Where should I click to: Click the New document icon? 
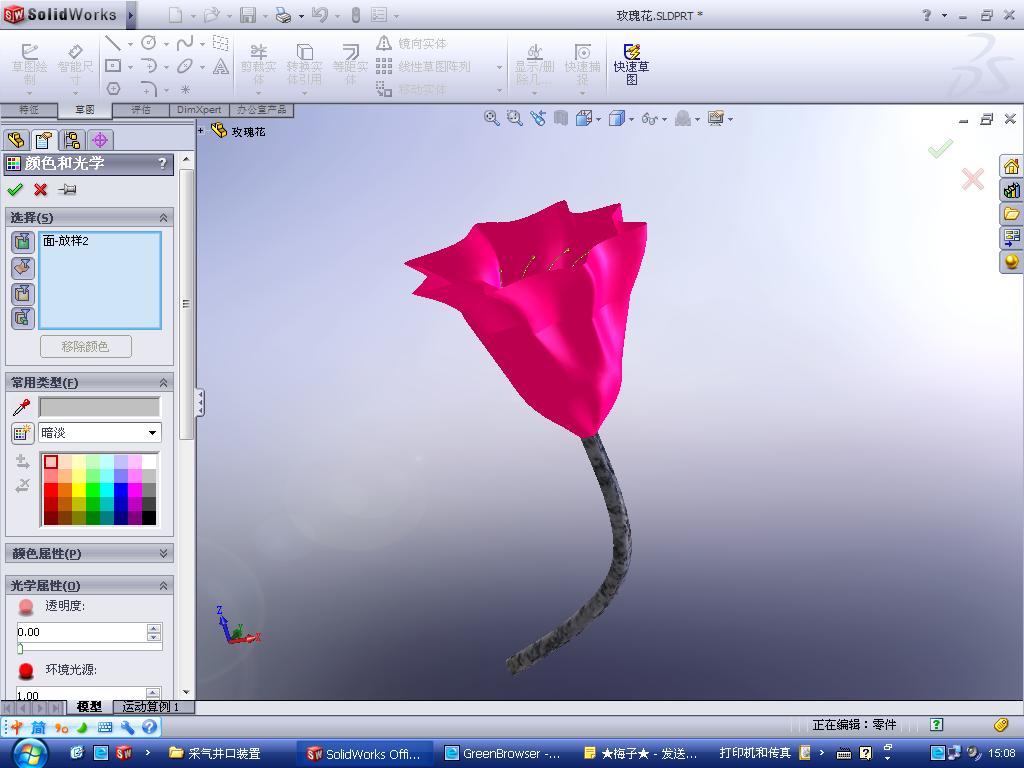point(176,15)
